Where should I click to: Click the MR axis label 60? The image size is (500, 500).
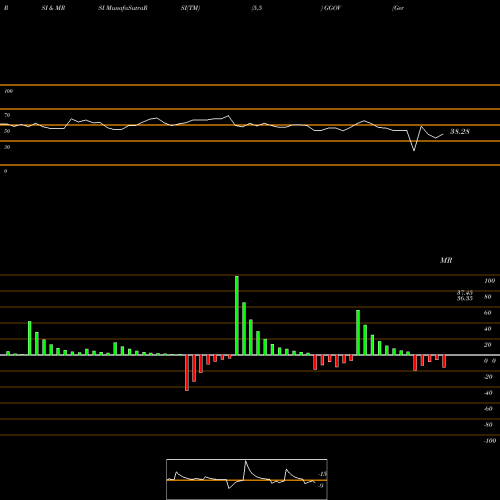point(488,313)
